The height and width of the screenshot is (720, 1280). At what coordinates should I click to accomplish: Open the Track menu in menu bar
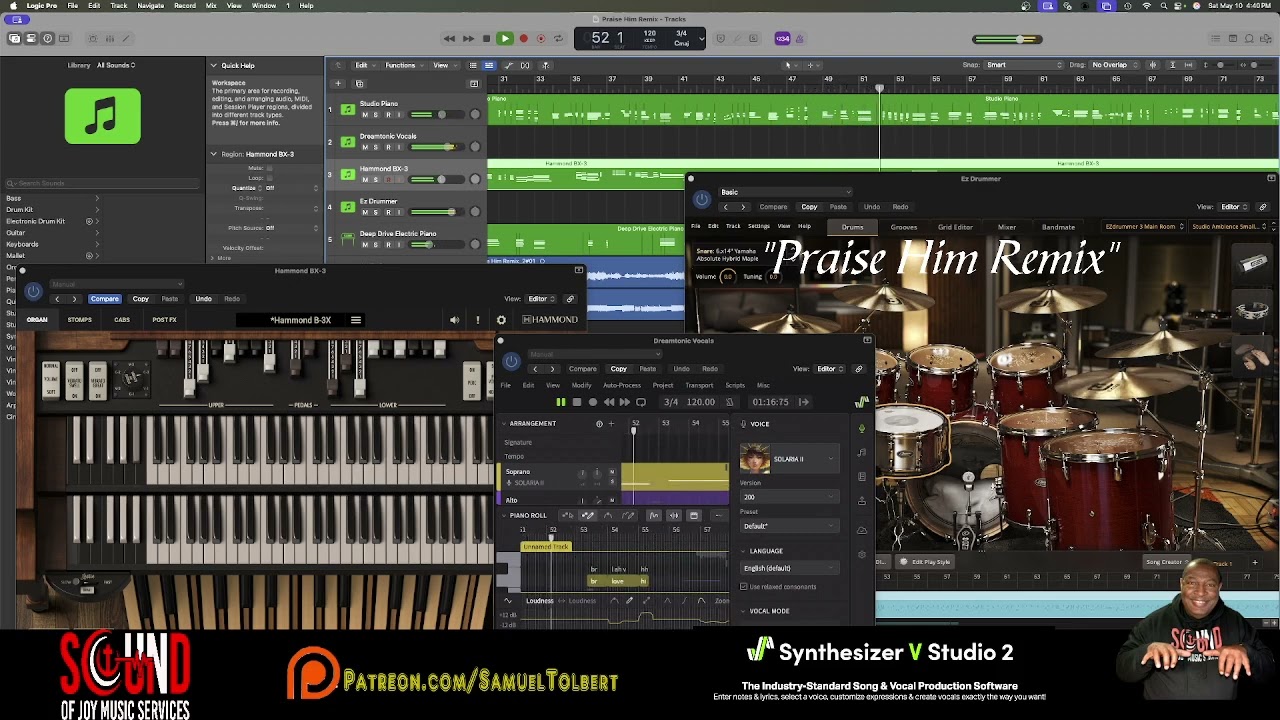click(119, 6)
